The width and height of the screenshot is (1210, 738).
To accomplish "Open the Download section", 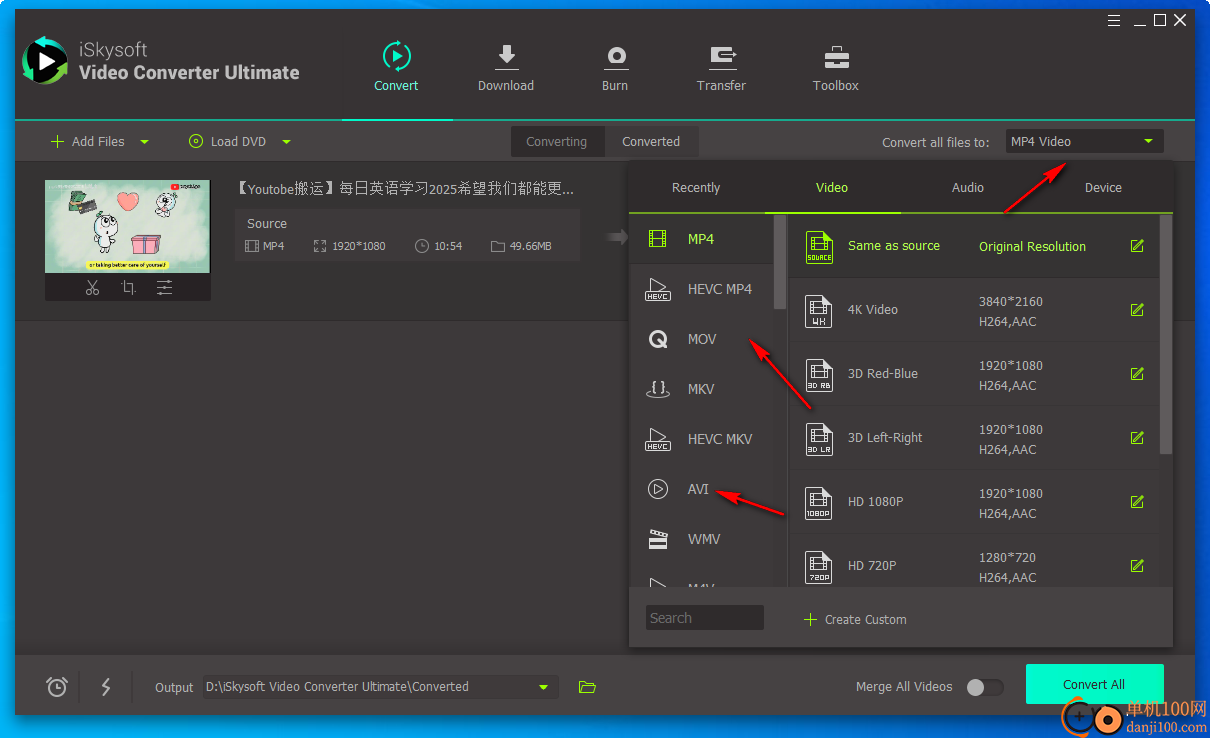I will [506, 67].
